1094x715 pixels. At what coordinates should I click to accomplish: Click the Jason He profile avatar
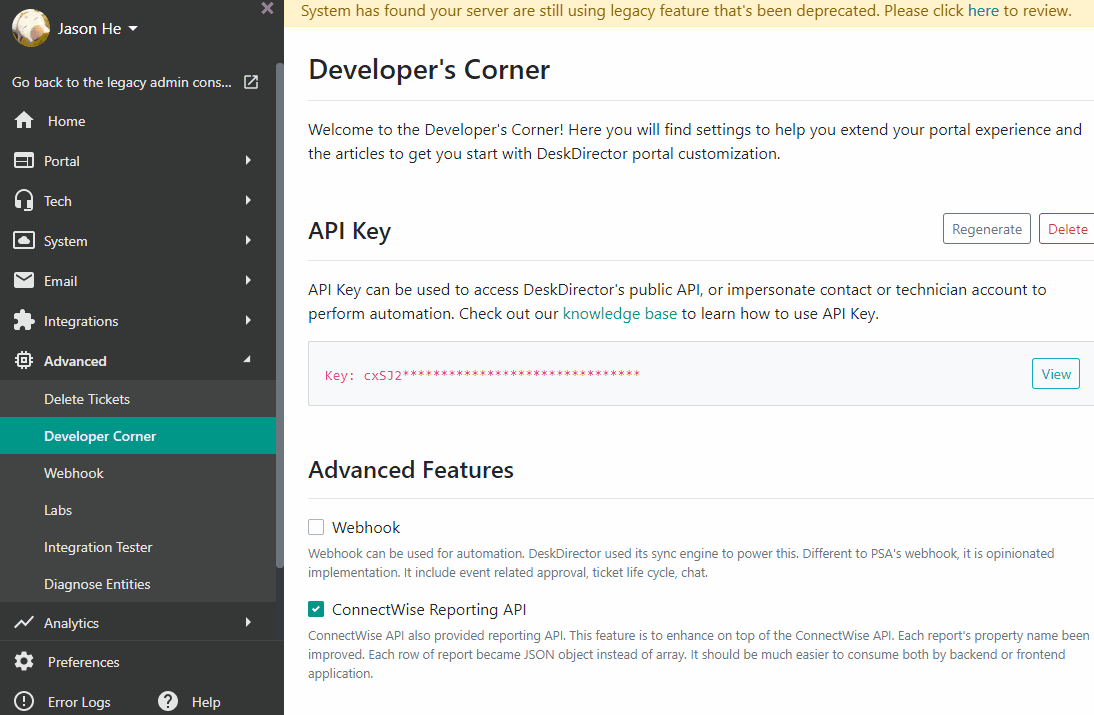coord(31,28)
